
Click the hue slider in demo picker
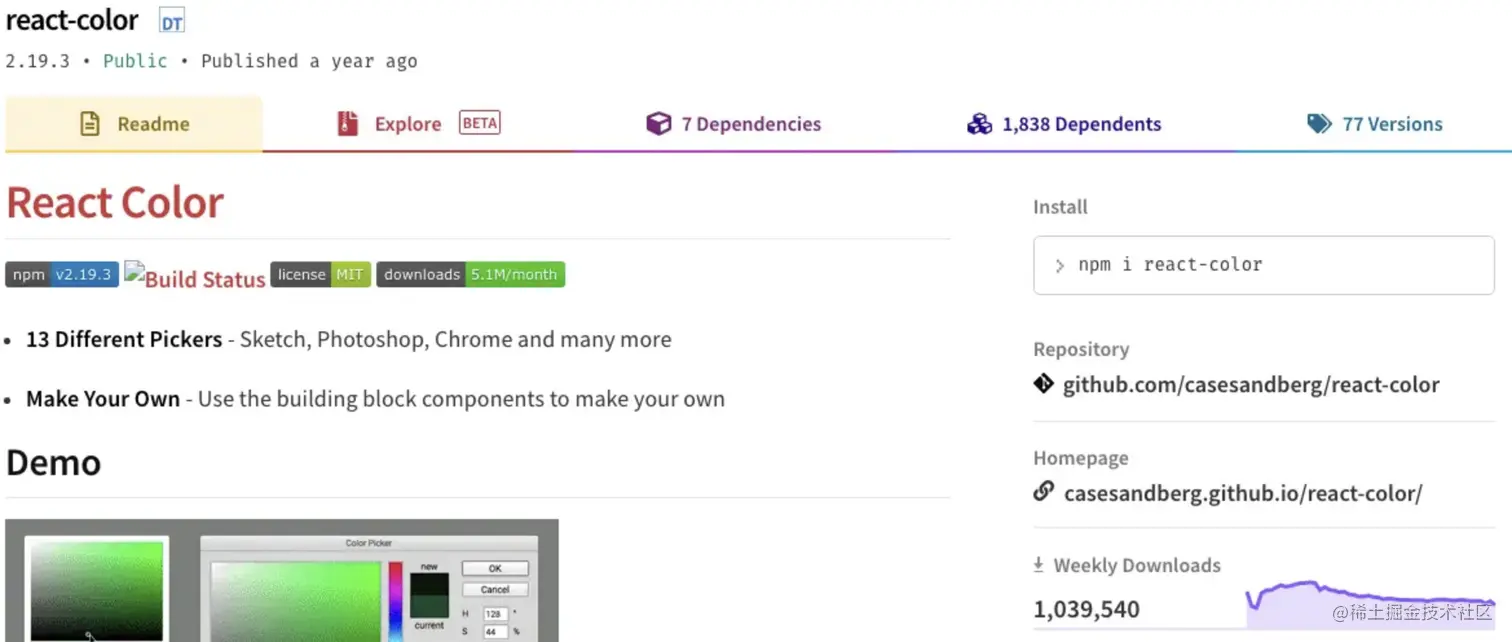[x=396, y=601]
